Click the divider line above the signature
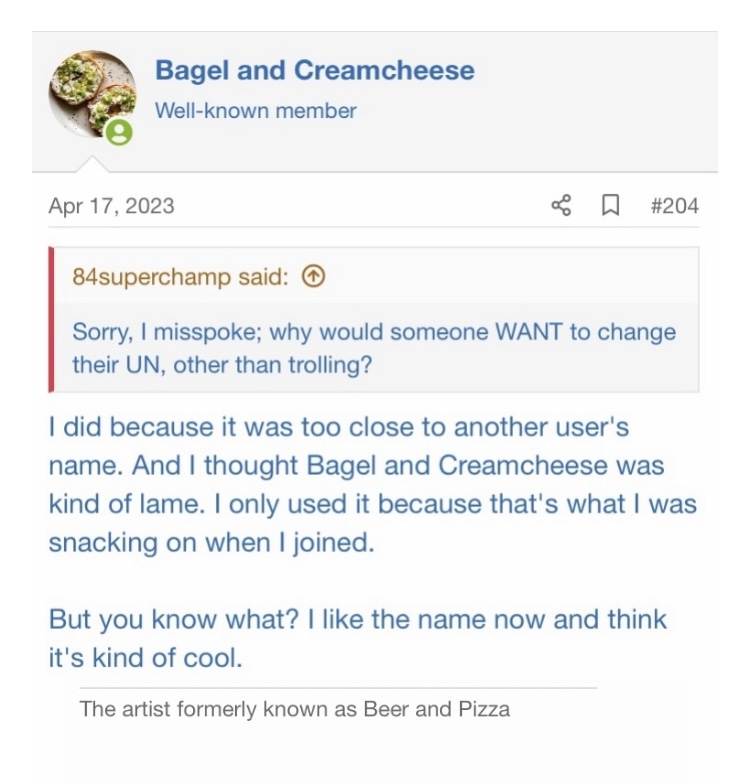Image resolution: width=750 pixels, height=783 pixels. point(338,688)
